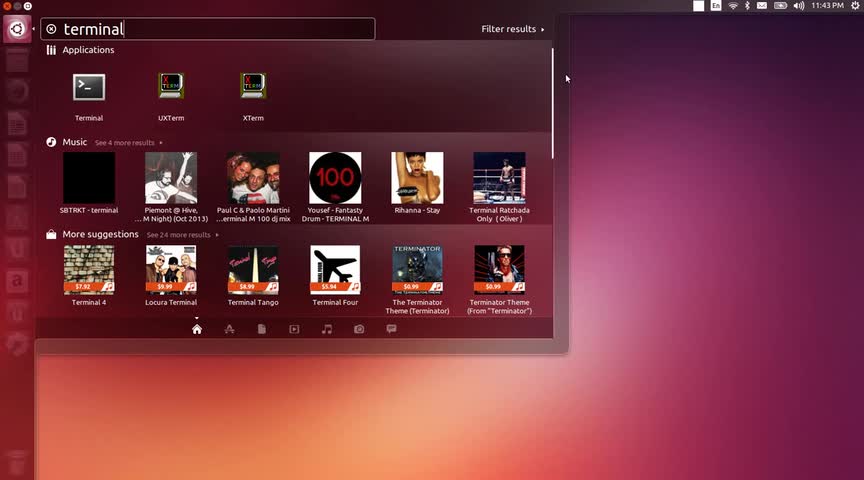Open Terminal Ratchada Only (Oliver) track
The height and width of the screenshot is (480, 864).
pyautogui.click(x=499, y=178)
